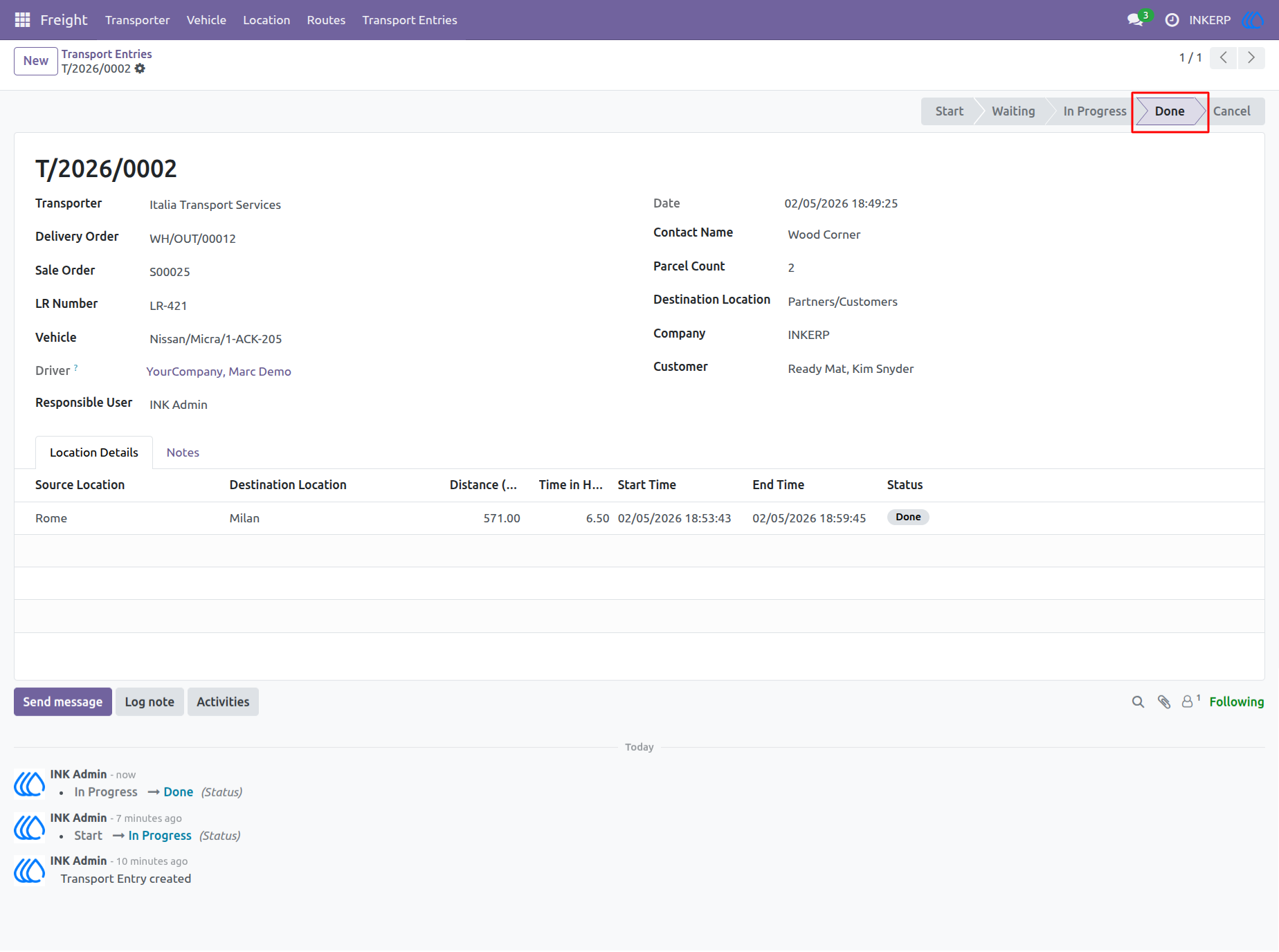This screenshot has height=952, width=1279.
Task: Go to next record arrow
Action: coord(1251,57)
